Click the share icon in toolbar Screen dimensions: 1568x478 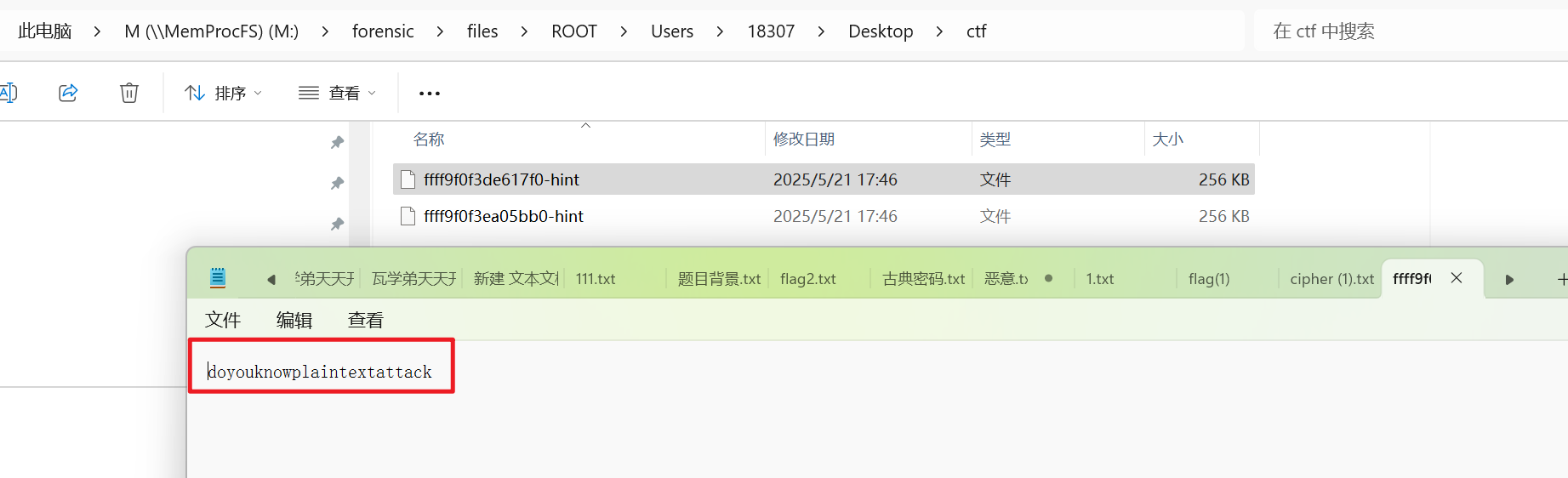68,93
